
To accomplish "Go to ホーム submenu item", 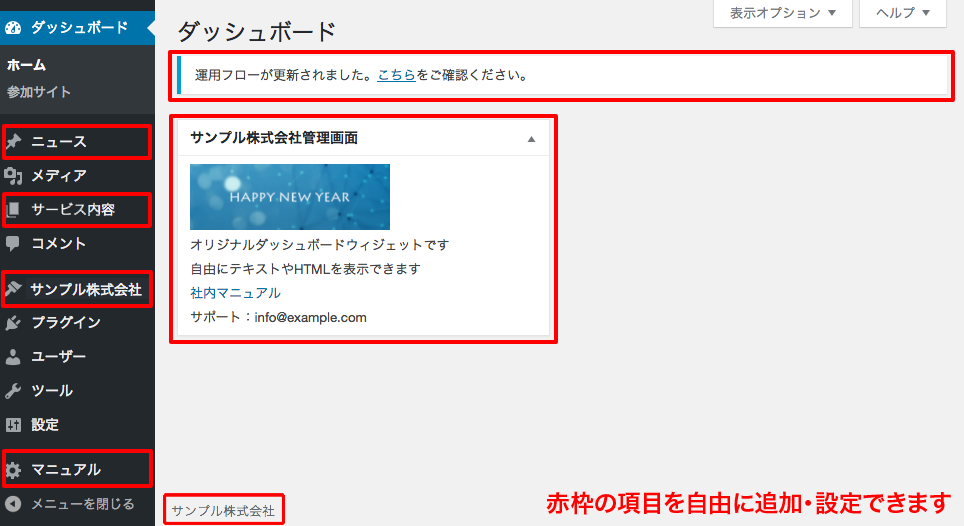I will [26, 65].
